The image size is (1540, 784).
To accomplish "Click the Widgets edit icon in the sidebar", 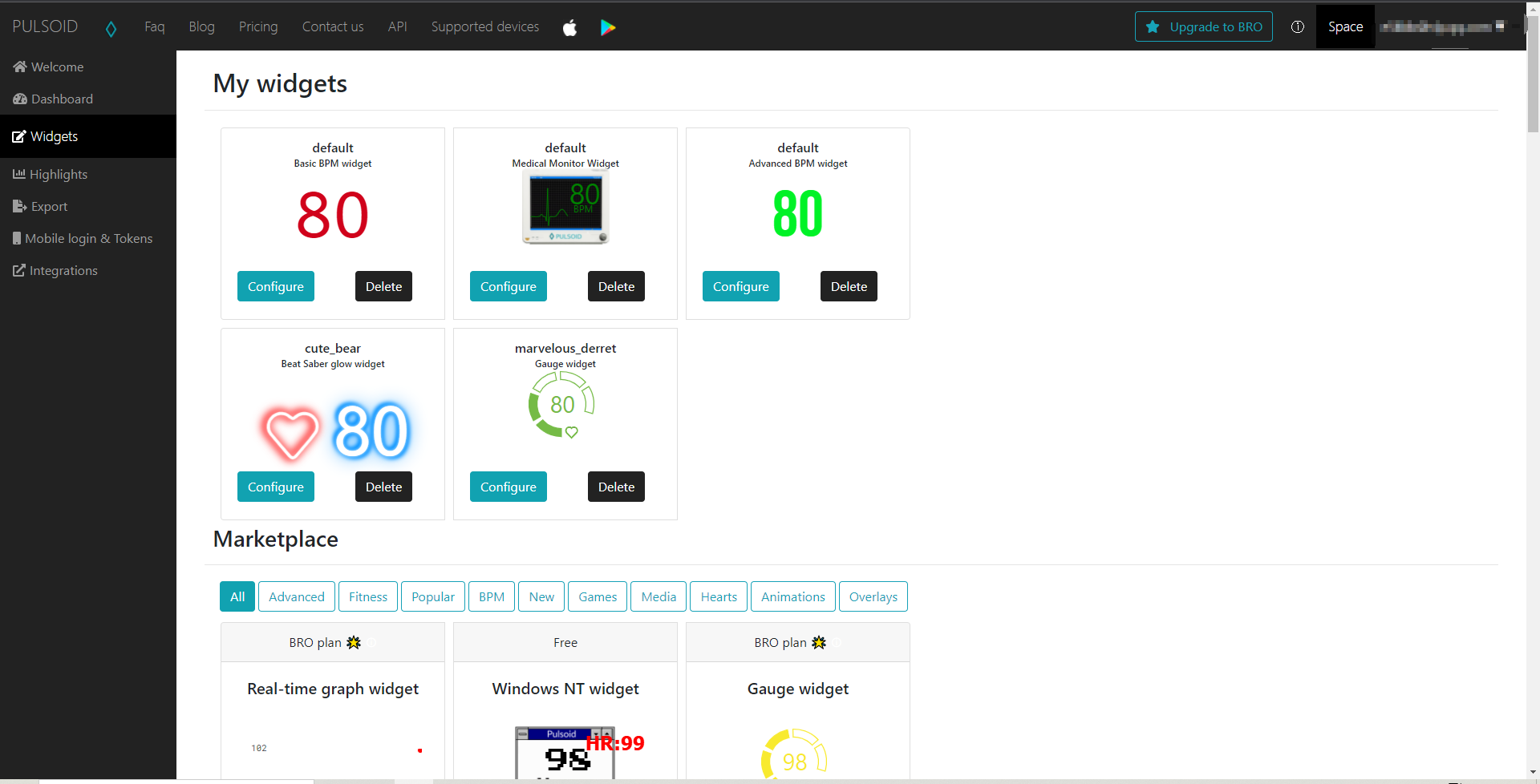I will (x=19, y=136).
